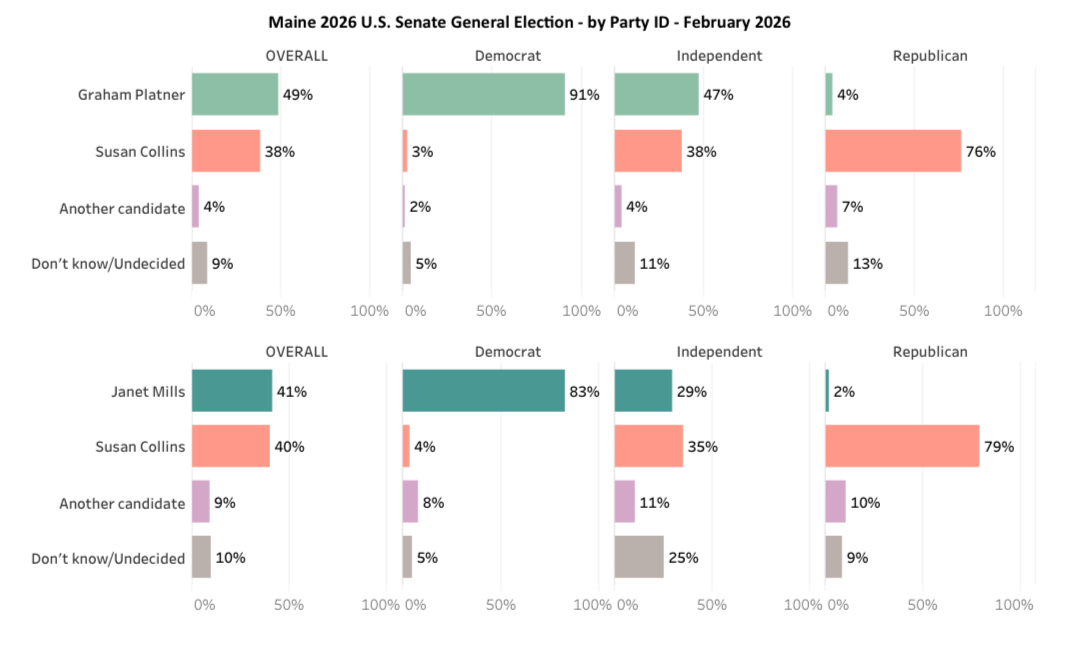The width and height of the screenshot is (1069, 651).
Task: Click Susan Collins' 38% overall bar
Action: pyautogui.click(x=225, y=151)
